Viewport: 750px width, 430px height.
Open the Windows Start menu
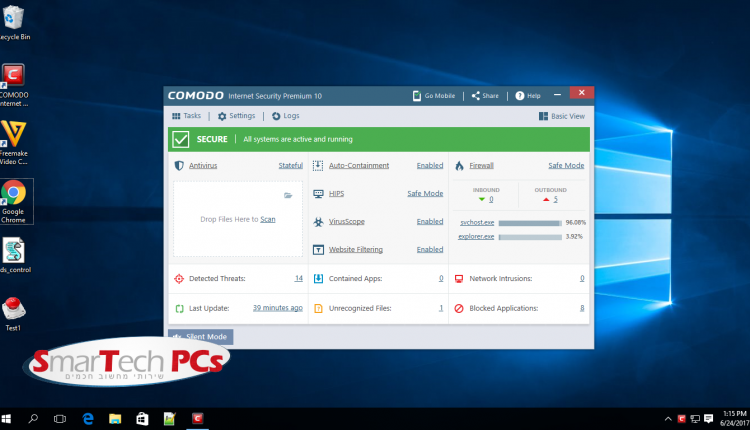(x=6, y=419)
